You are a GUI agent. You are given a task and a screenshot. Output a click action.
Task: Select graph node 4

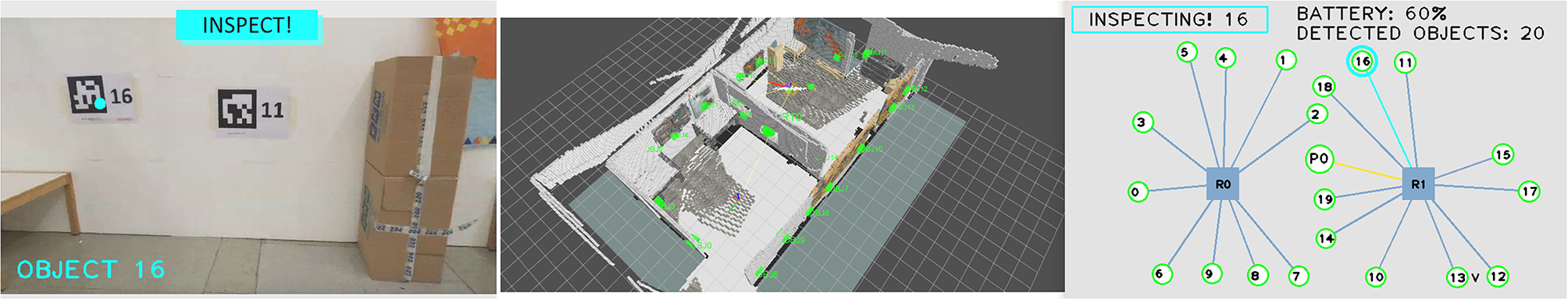[1224, 58]
